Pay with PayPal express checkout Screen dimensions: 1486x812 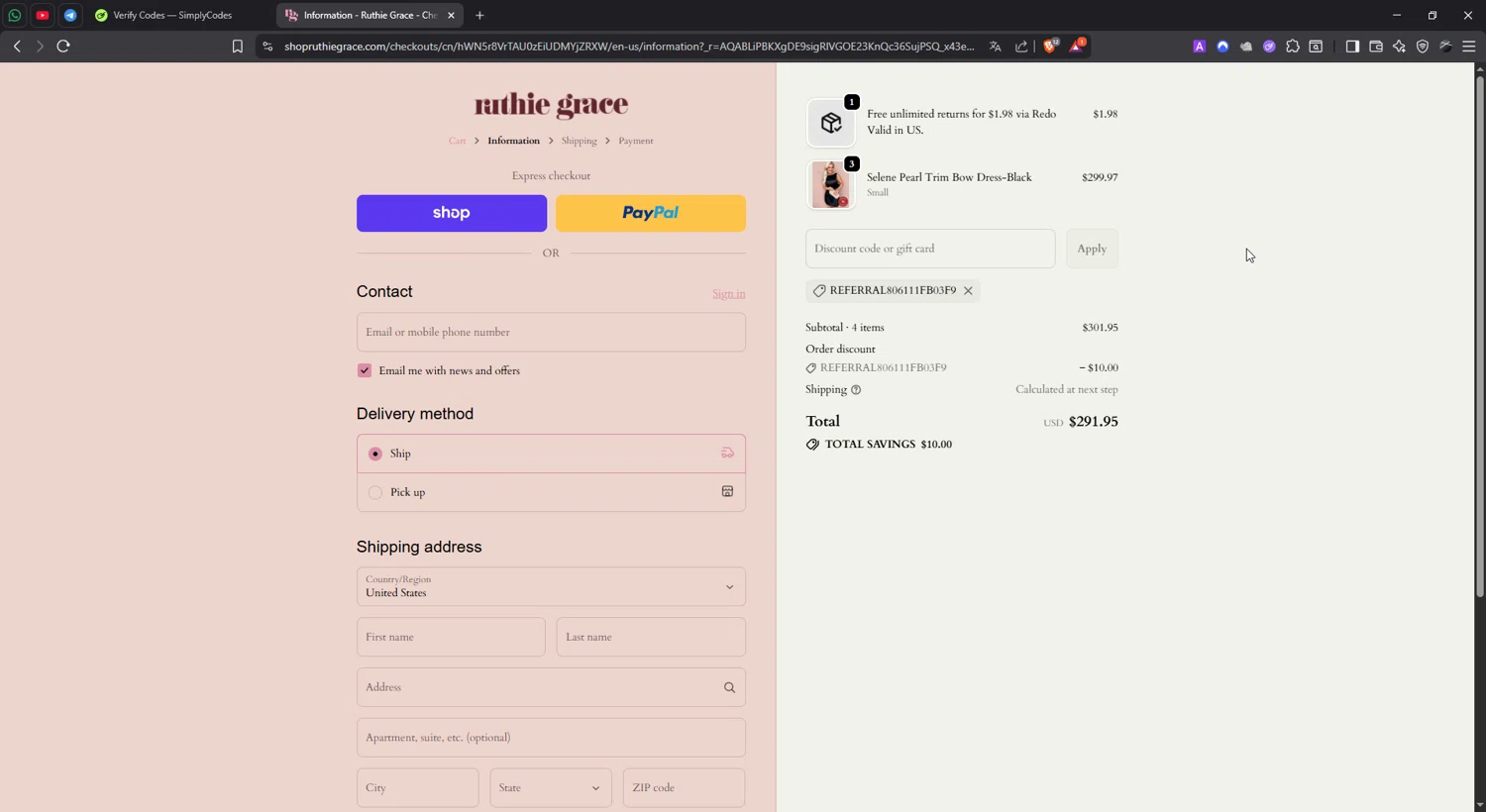(x=651, y=213)
